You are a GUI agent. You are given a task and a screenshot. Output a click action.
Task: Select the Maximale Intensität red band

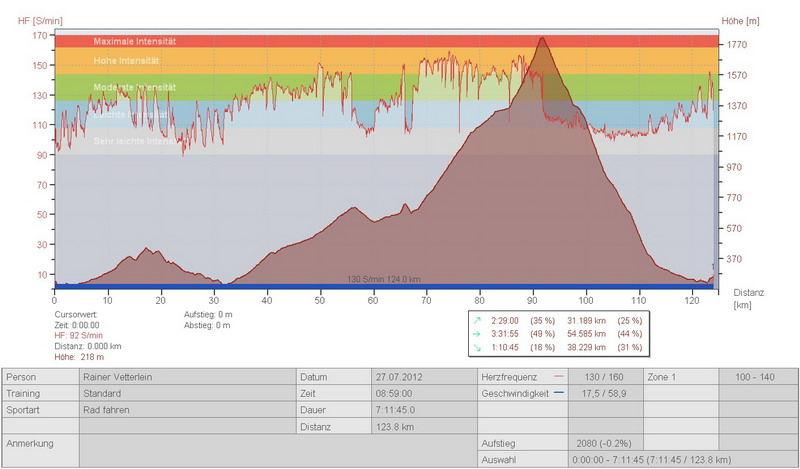[300, 41]
